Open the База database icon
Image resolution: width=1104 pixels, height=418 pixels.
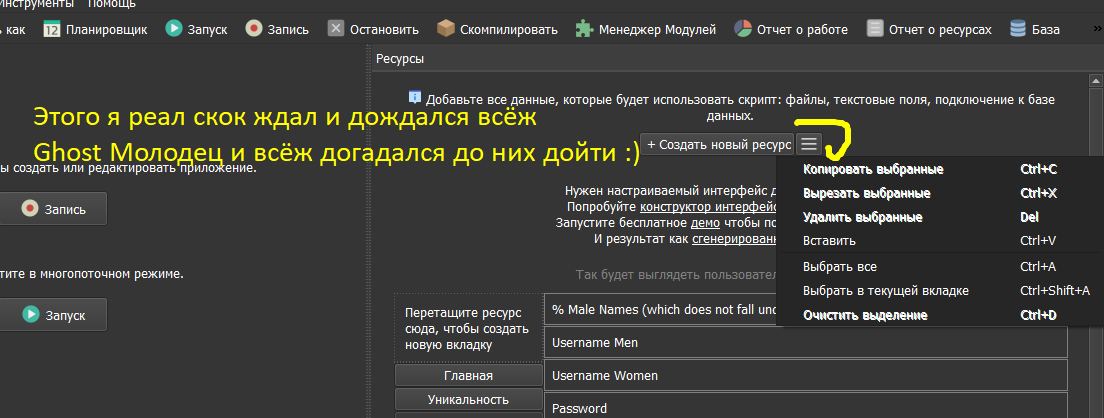pyautogui.click(x=1017, y=29)
